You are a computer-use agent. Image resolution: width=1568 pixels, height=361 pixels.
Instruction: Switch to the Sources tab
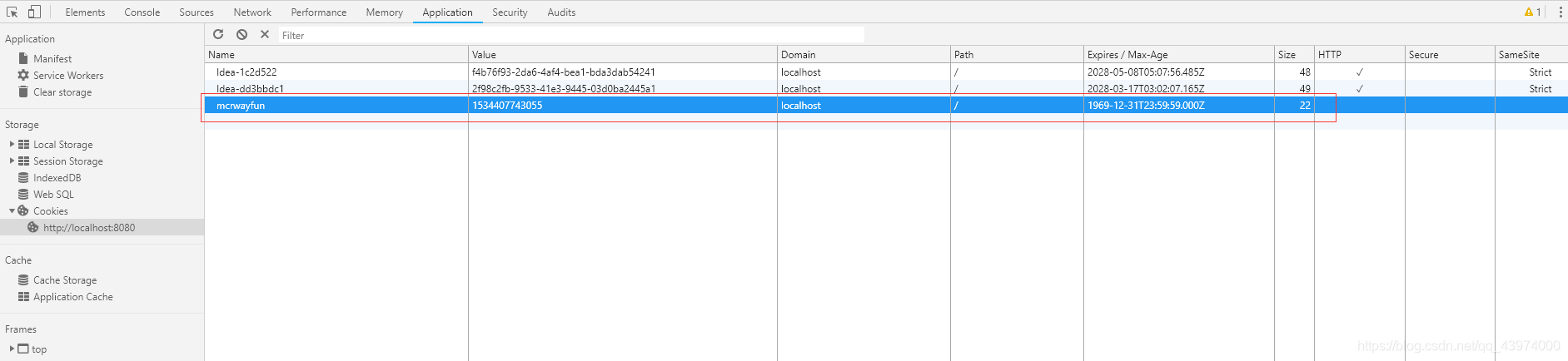point(197,12)
